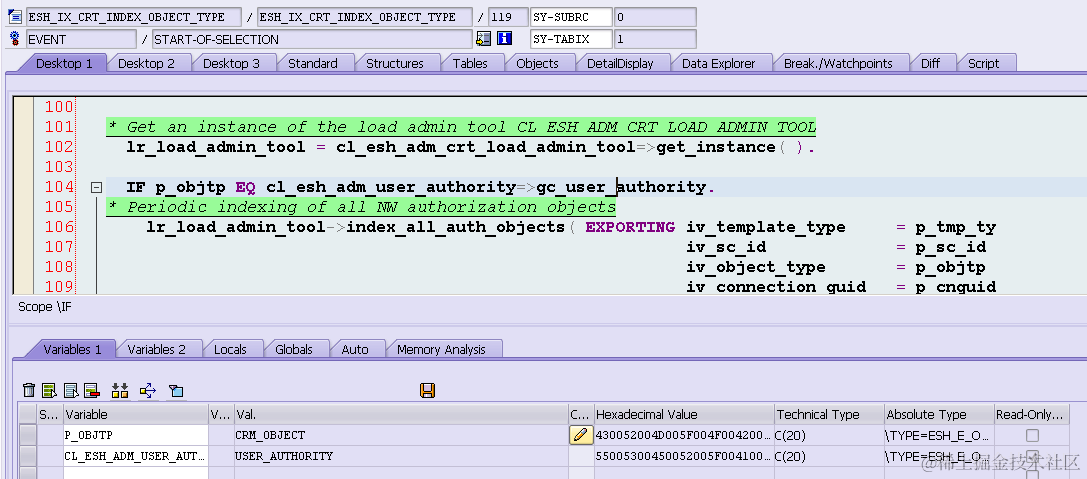Click the Technical Type column header
The image size is (1087, 479).
tap(829, 415)
